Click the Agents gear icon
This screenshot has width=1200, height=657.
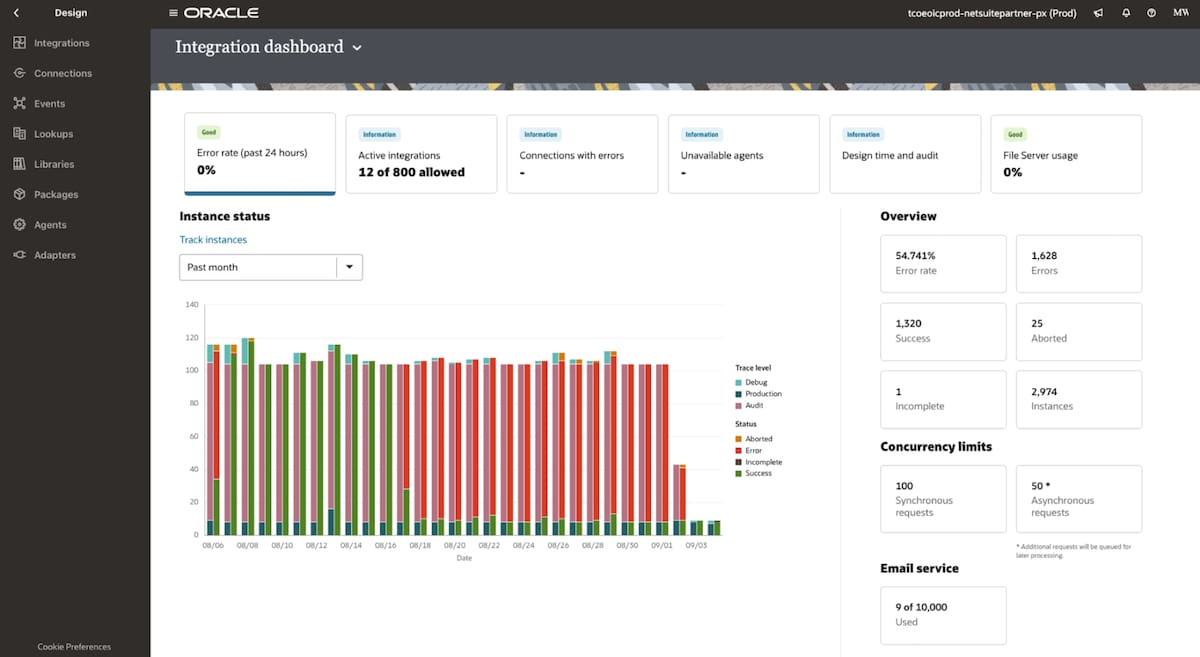tap(19, 225)
